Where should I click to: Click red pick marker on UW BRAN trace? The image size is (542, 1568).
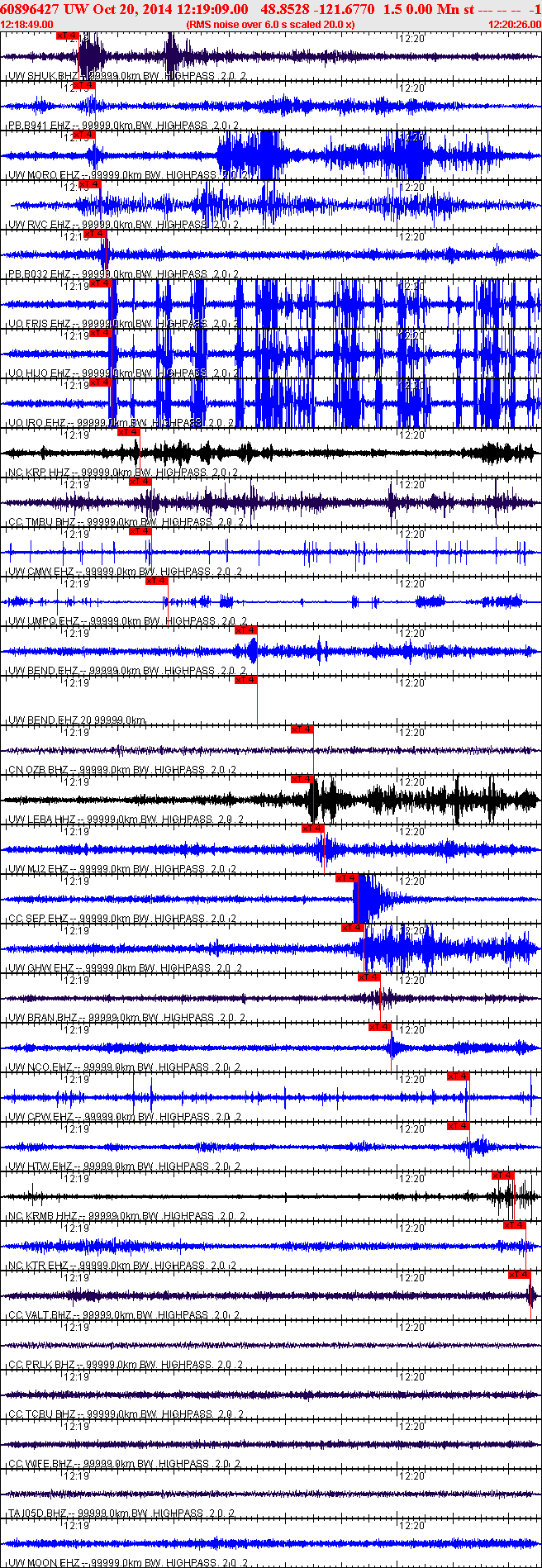(368, 977)
